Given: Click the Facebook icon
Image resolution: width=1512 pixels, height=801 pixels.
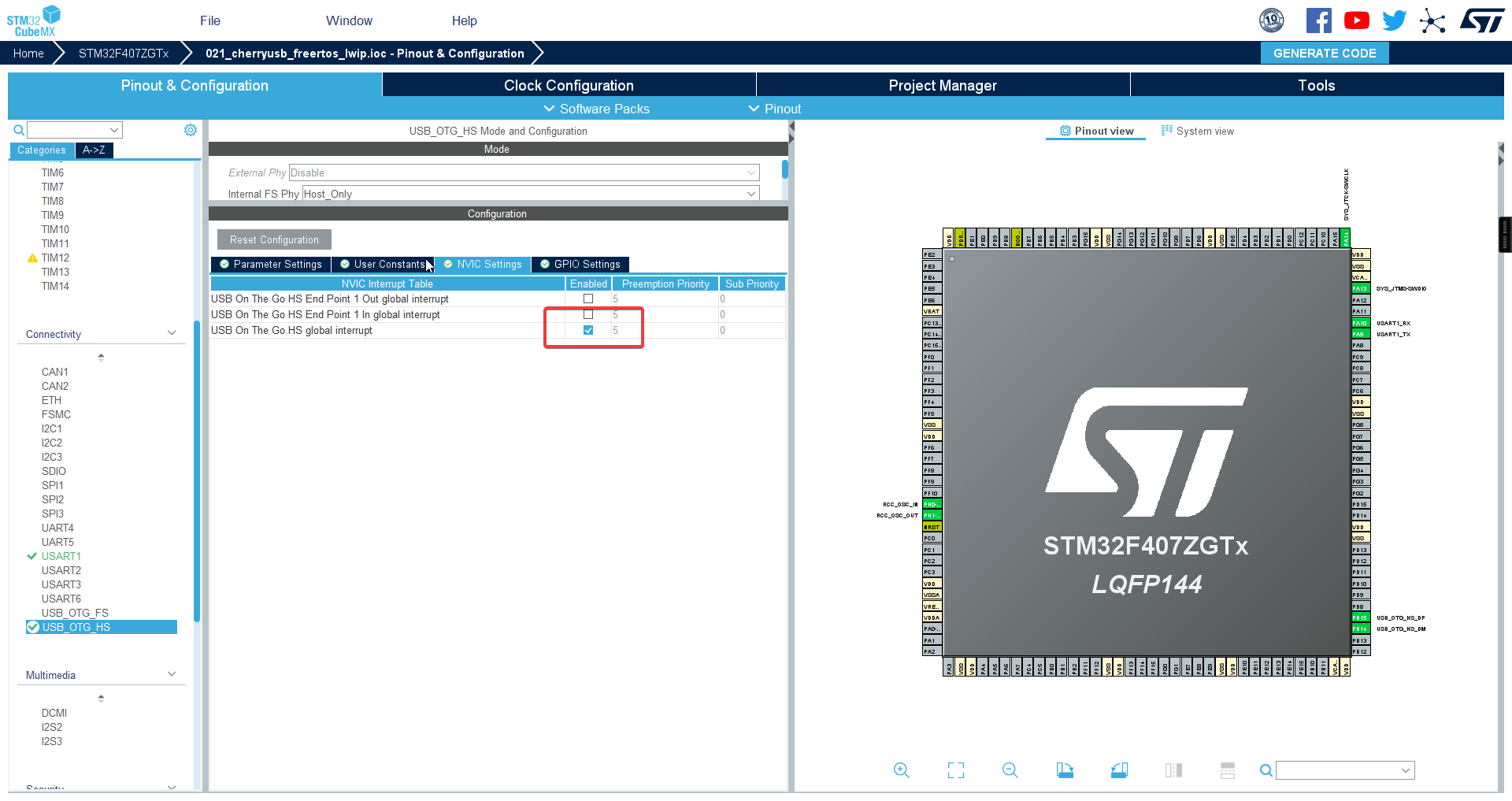Looking at the screenshot, I should pos(1318,20).
